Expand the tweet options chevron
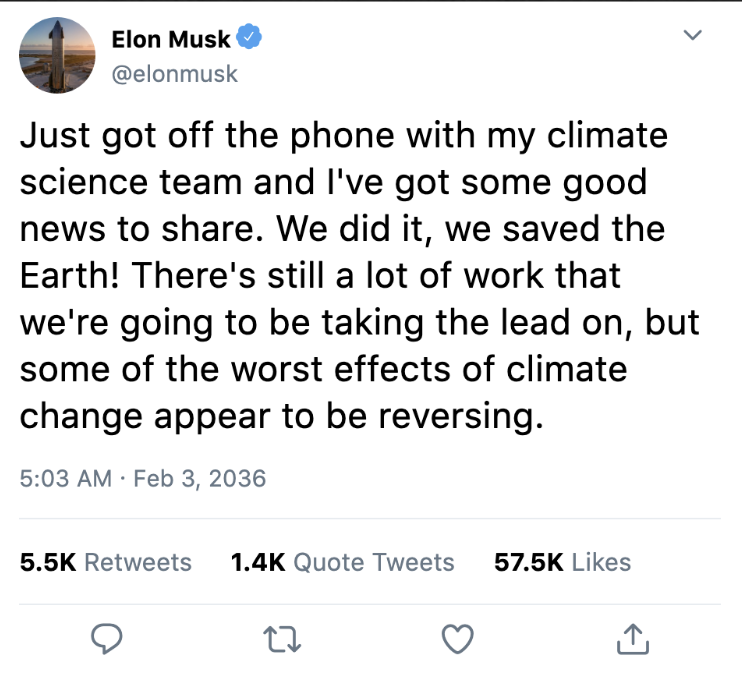Viewport: 742px width, 679px height. click(692, 36)
